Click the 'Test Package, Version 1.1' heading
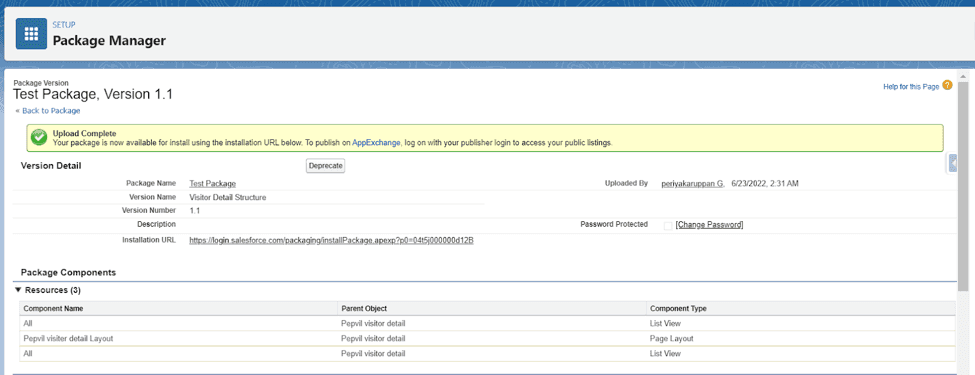 pyautogui.click(x=93, y=95)
